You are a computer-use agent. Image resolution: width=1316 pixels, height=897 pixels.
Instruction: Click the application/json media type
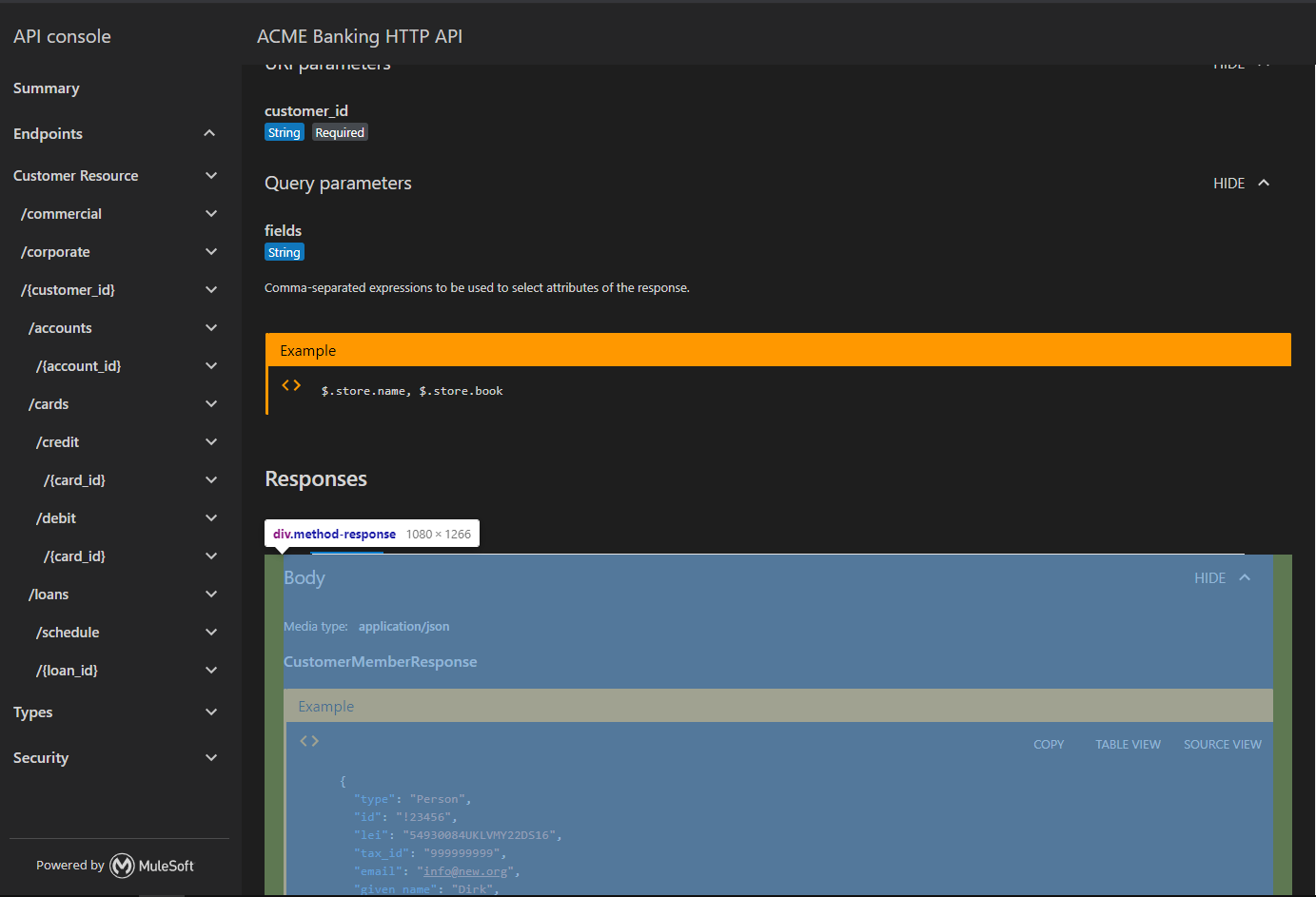pos(403,627)
